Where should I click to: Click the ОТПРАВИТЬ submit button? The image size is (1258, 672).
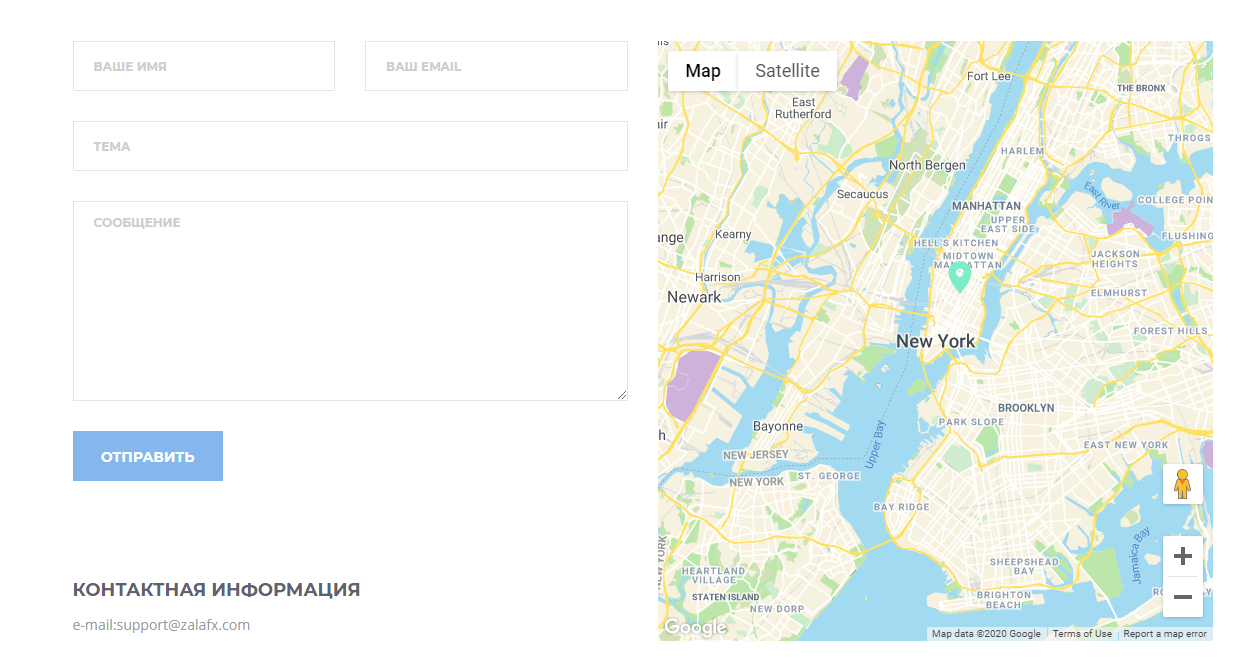pyautogui.click(x=148, y=456)
